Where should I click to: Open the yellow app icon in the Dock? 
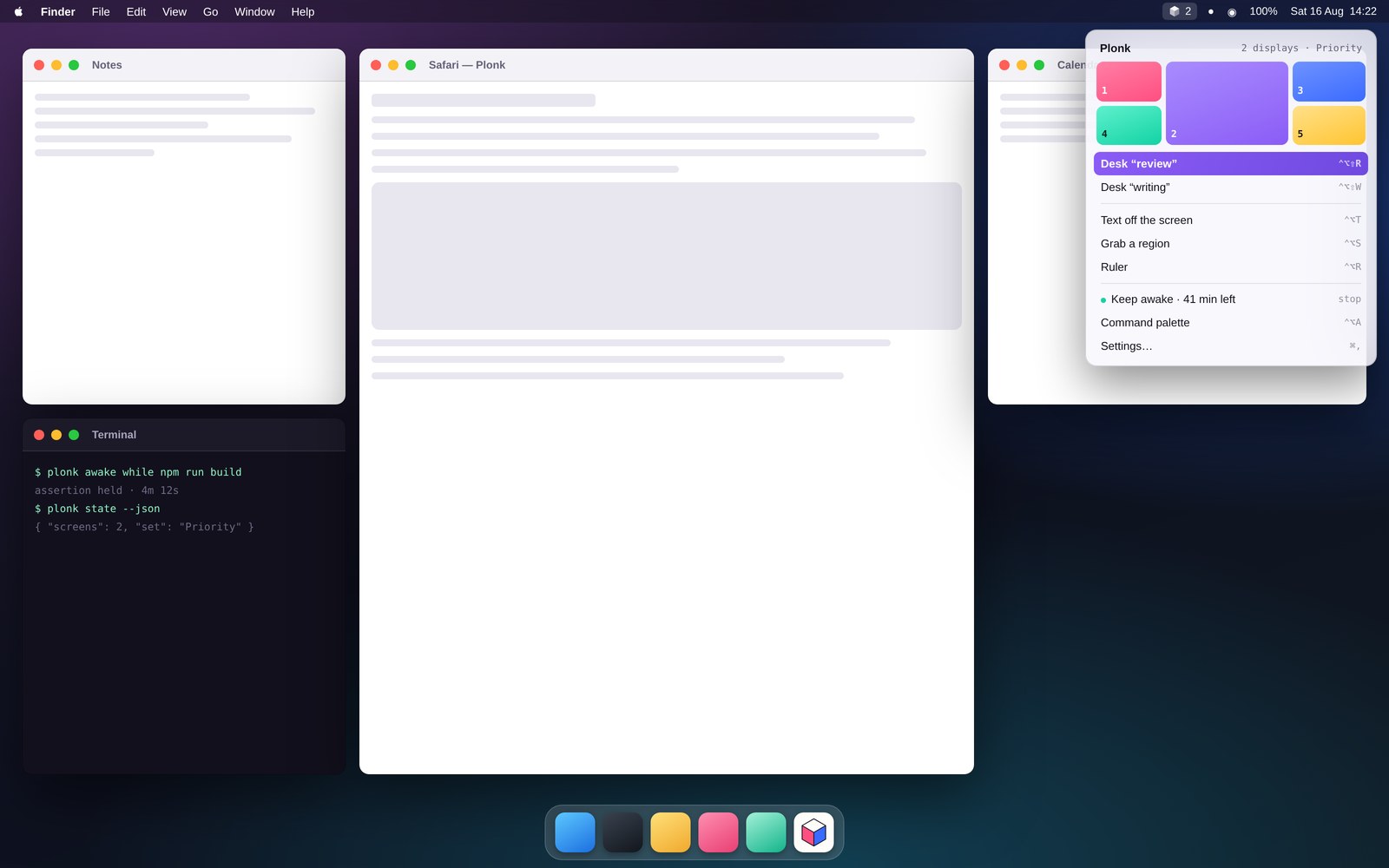point(670,832)
